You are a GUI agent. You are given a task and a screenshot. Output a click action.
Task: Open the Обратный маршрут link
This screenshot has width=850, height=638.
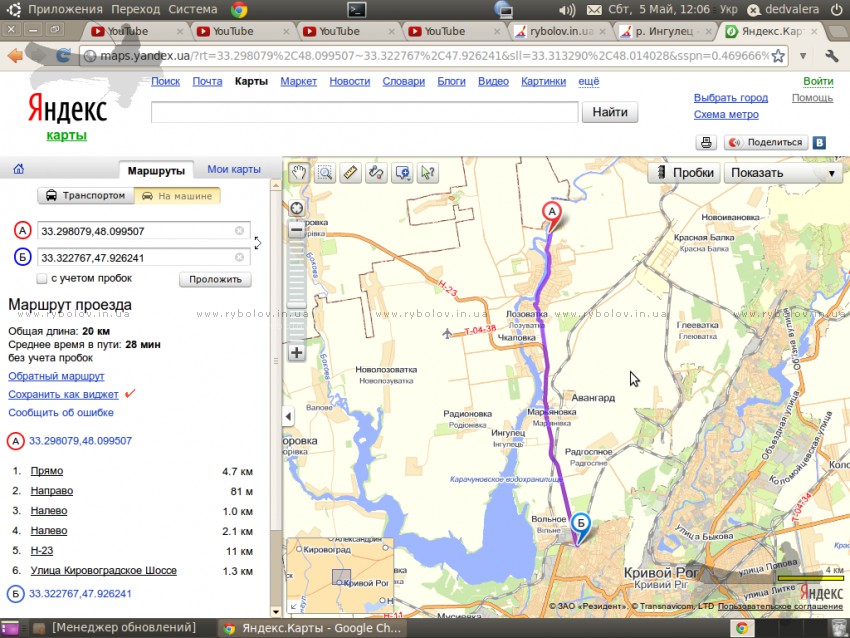click(x=56, y=376)
